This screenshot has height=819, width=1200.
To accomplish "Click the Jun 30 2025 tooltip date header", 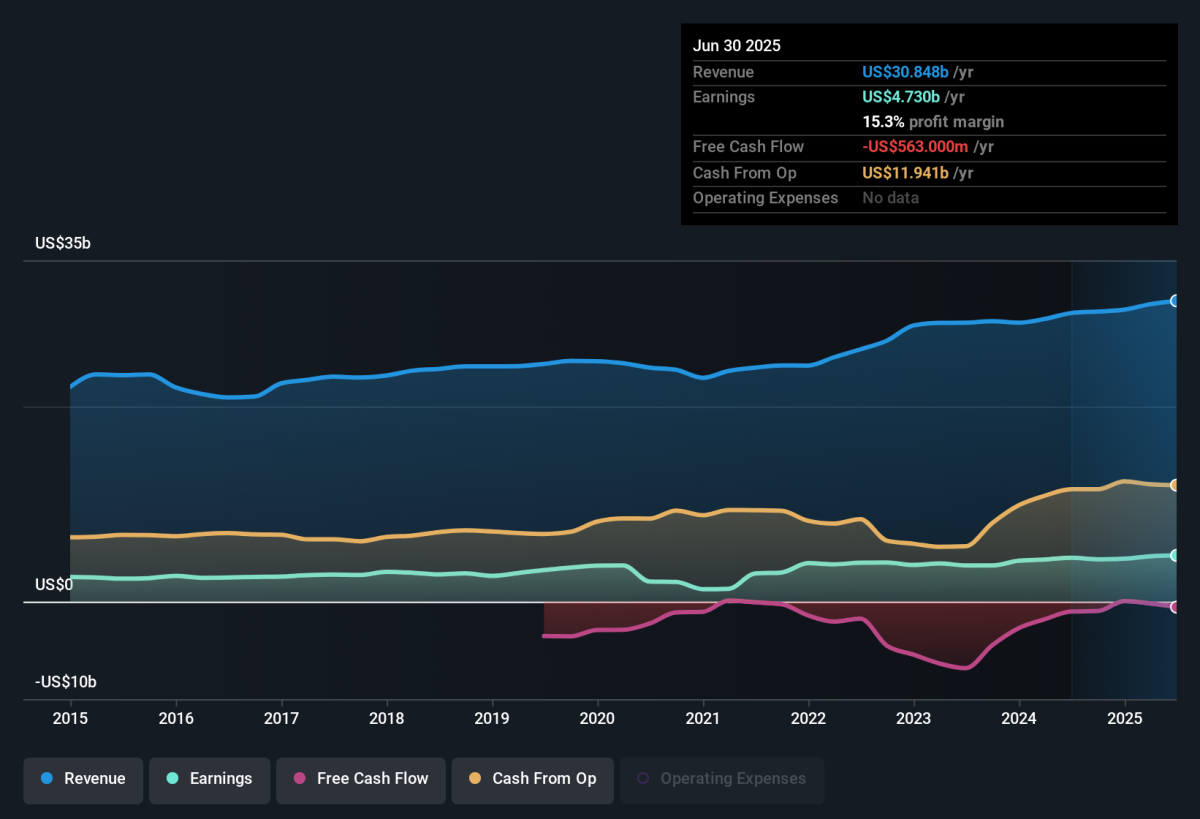I will 737,46.
